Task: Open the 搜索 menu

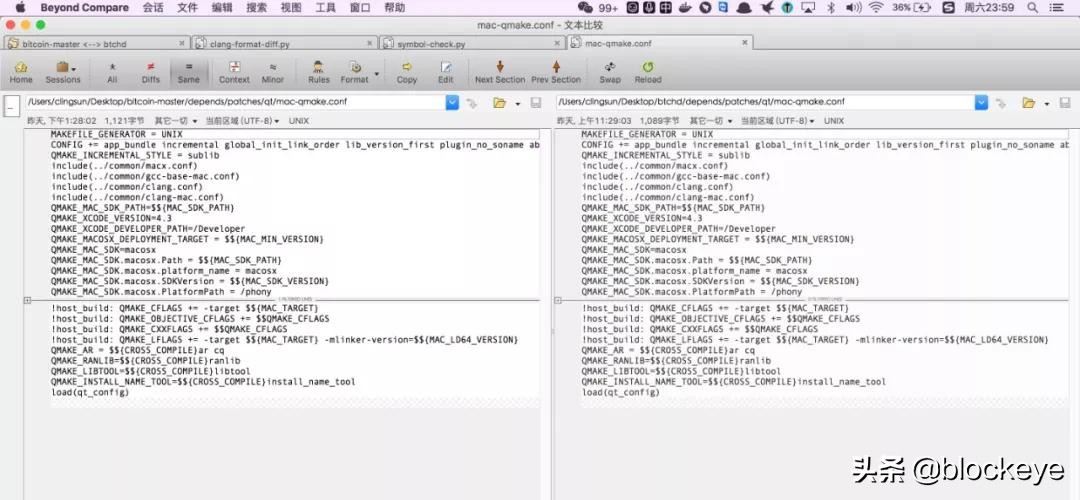Action: click(256, 8)
